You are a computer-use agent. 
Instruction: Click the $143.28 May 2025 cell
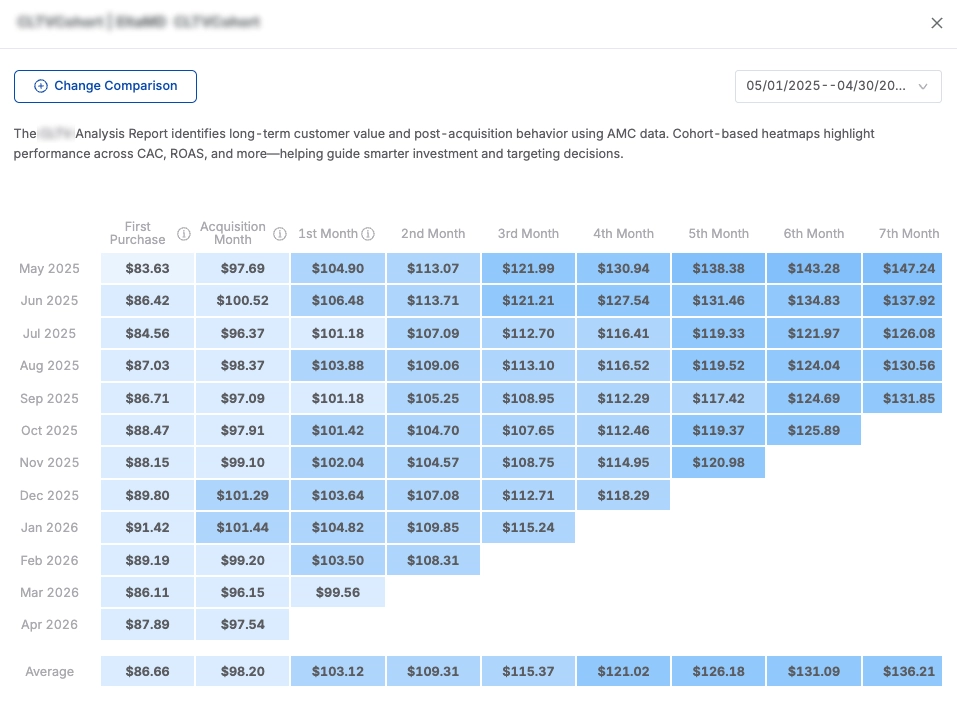tap(814, 268)
